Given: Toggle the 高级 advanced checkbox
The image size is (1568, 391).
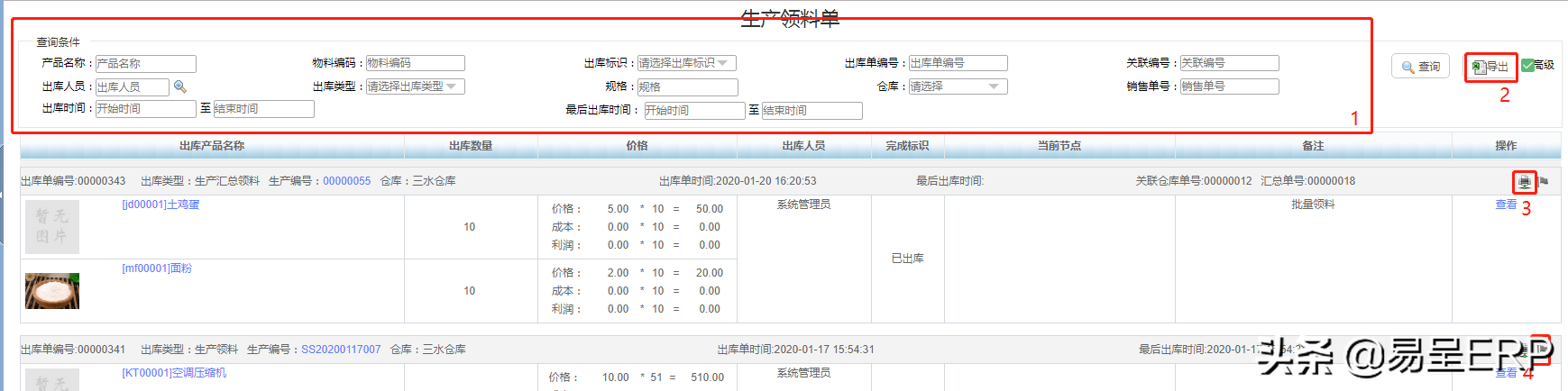Looking at the screenshot, I should [x=1528, y=65].
